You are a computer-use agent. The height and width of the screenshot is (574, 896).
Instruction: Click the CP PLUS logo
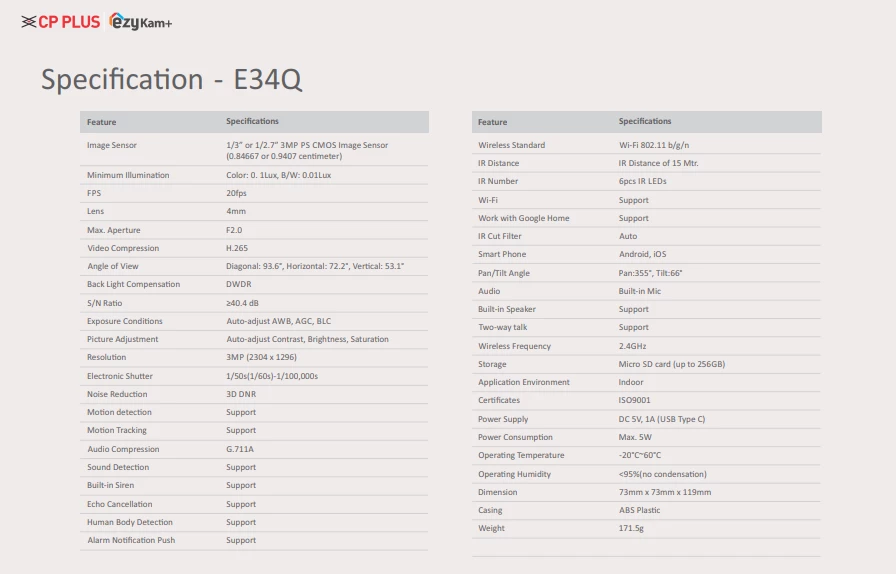point(60,21)
